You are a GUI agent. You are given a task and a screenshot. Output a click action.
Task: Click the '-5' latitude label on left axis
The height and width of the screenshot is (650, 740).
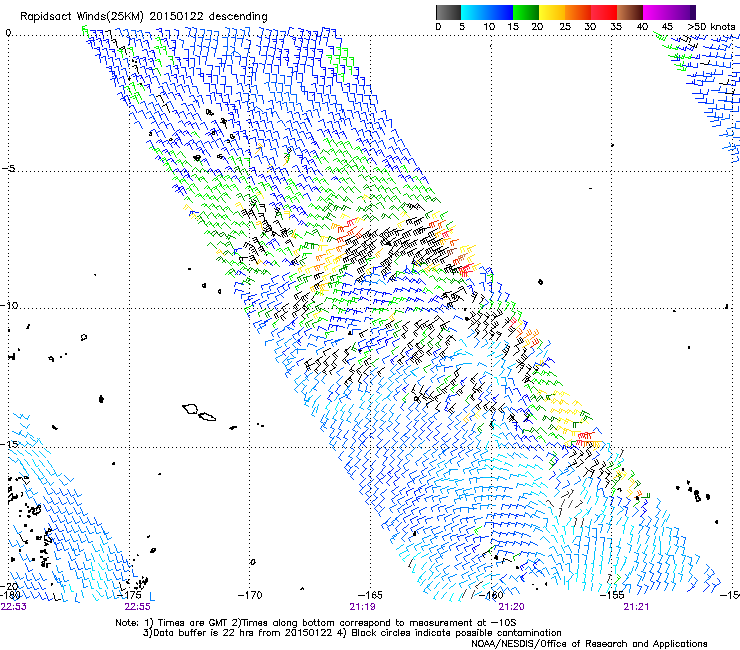8,169
